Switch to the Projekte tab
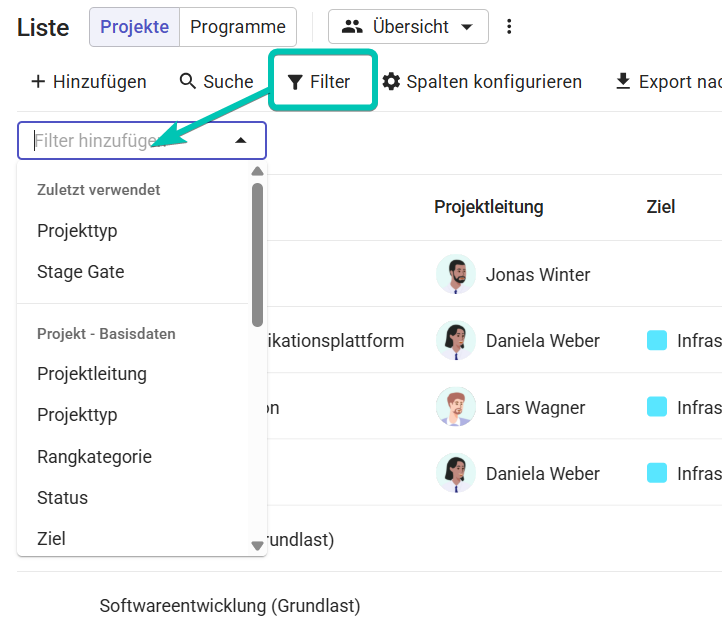This screenshot has height=629, width=722. pyautogui.click(x=134, y=27)
